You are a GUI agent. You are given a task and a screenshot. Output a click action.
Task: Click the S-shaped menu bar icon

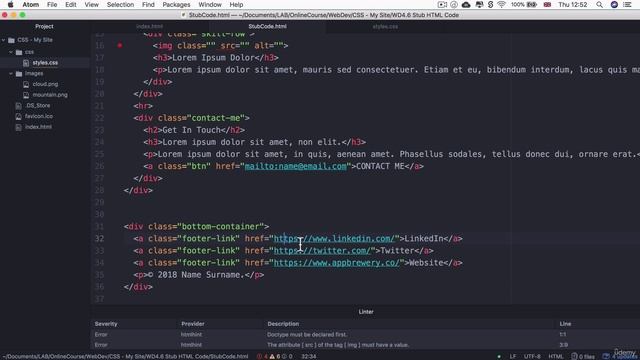[490, 4]
